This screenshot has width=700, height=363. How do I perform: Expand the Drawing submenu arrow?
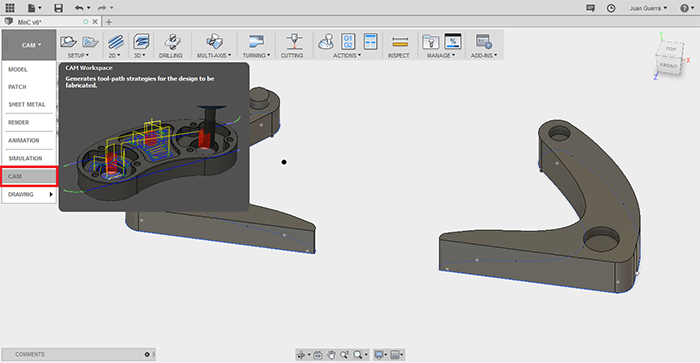pyautogui.click(x=51, y=194)
